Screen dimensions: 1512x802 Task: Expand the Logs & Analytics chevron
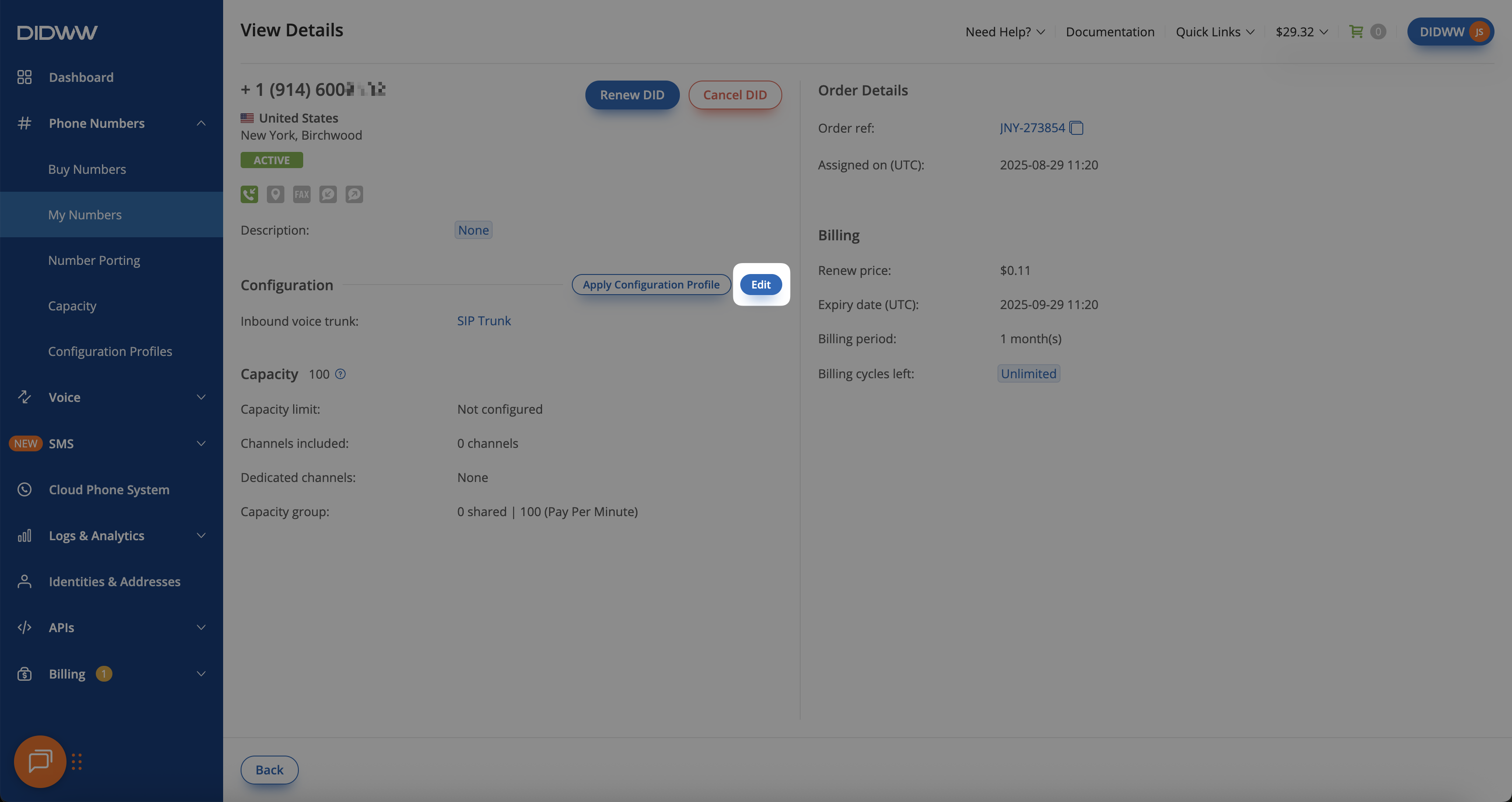201,535
